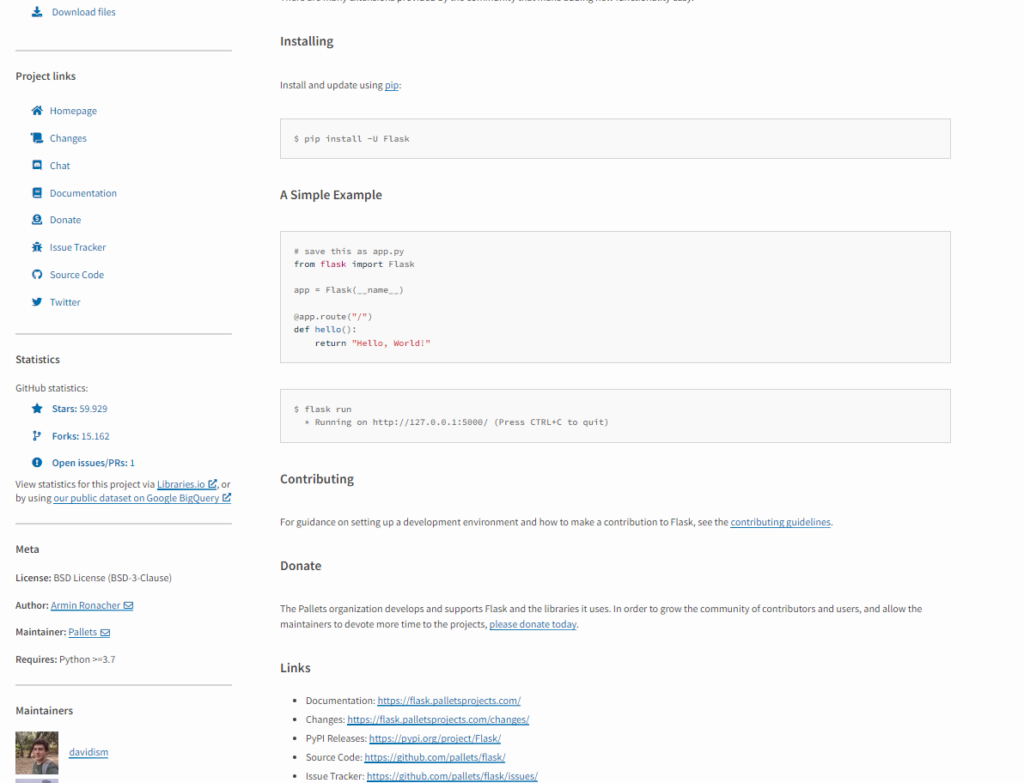Open the contributing guidelines link
Screen dimensions: 1024x783
click(x=780, y=522)
